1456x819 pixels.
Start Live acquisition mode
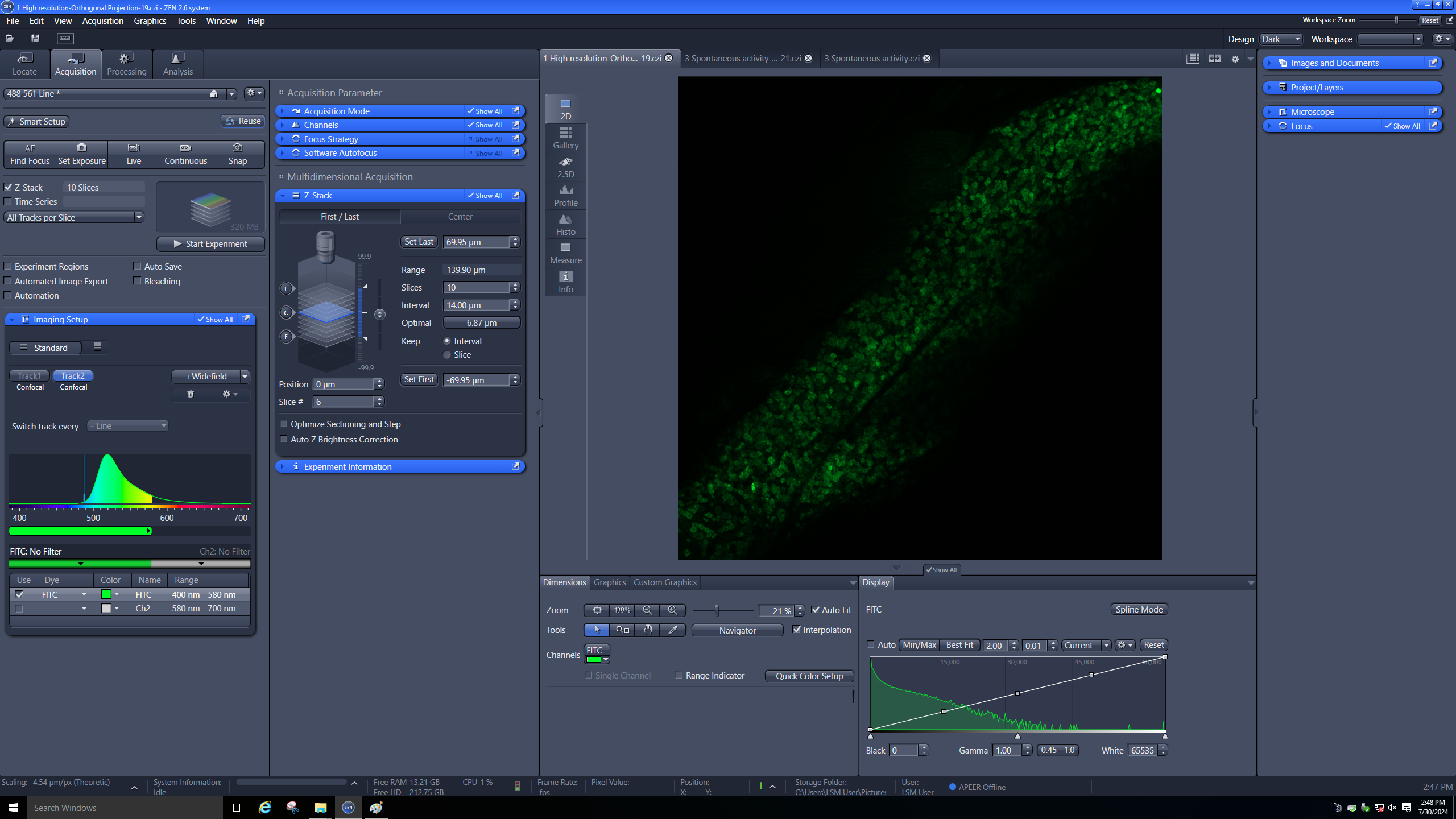click(134, 154)
